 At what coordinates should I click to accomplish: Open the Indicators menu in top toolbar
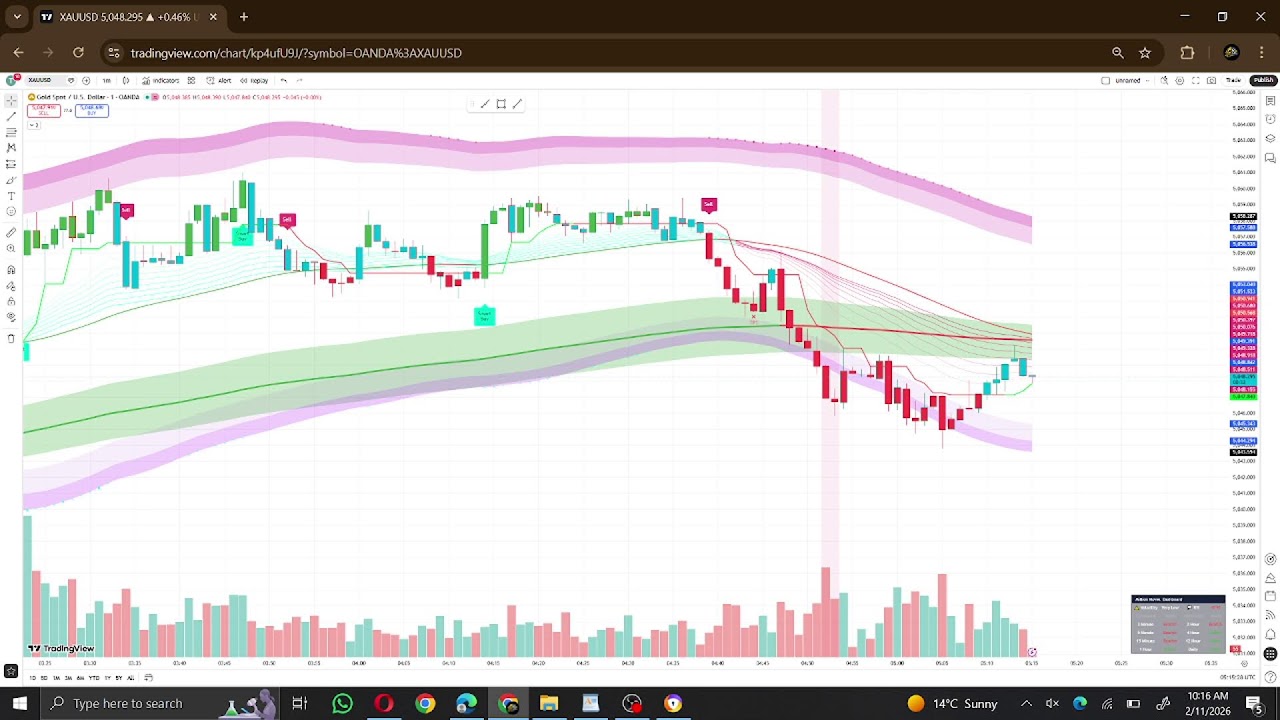tap(160, 80)
